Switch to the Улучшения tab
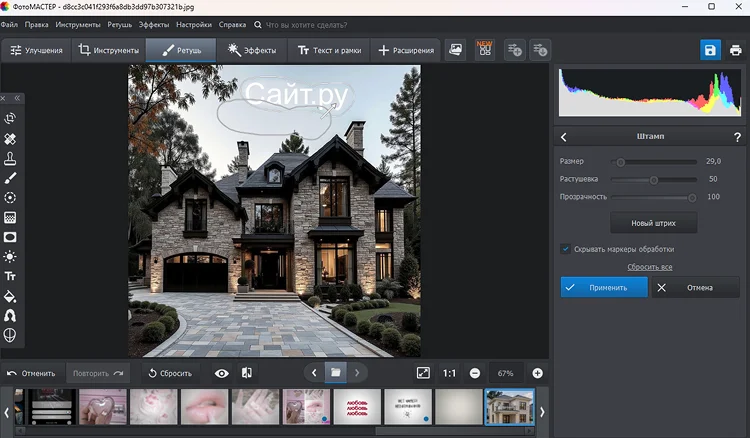 [36, 50]
